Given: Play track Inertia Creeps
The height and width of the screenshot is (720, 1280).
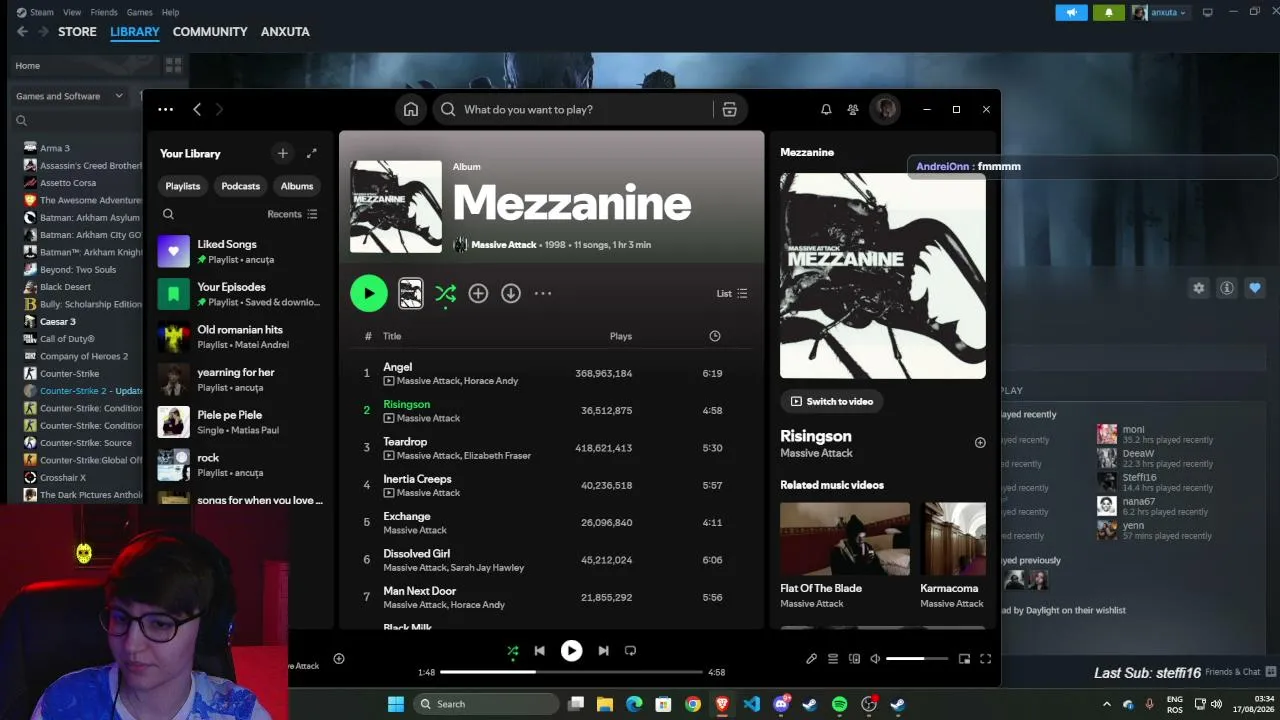Looking at the screenshot, I should 551,485.
